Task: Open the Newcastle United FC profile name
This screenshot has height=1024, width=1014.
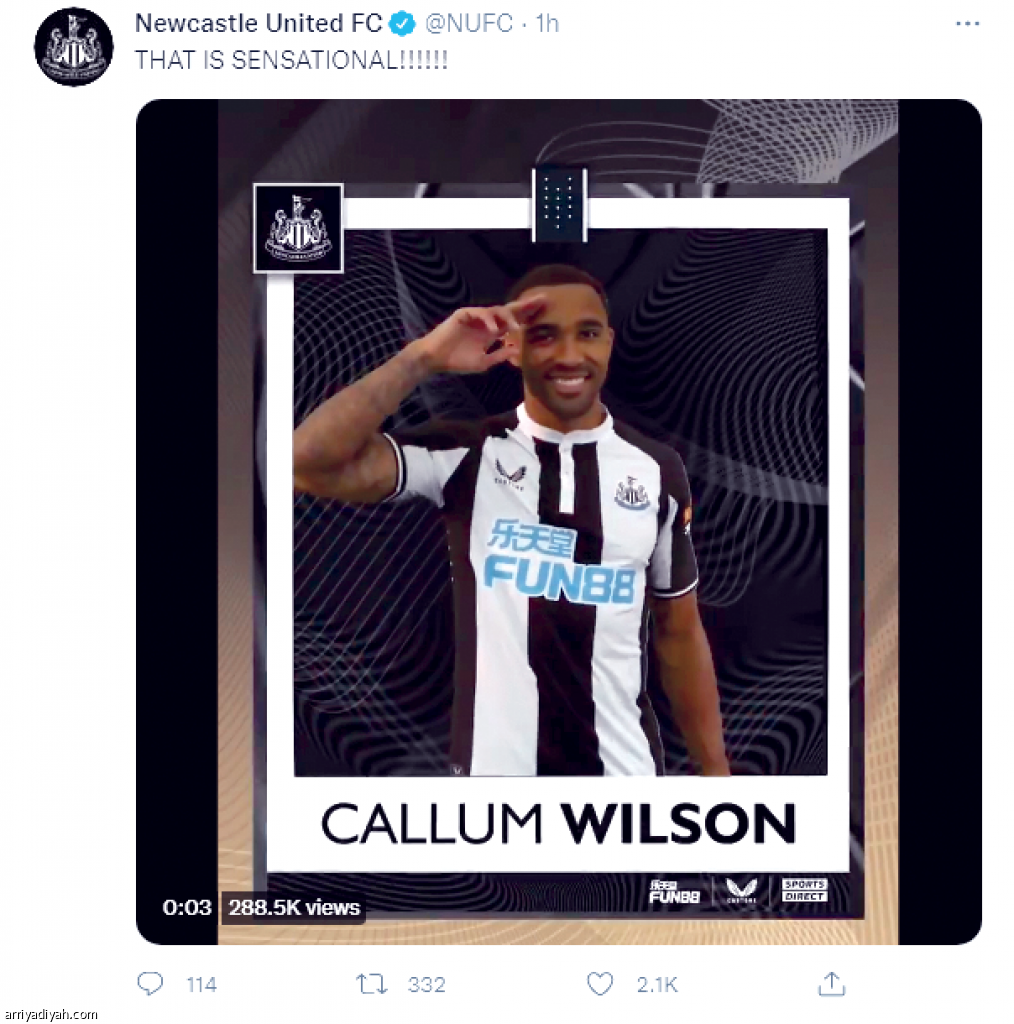Action: point(259,24)
